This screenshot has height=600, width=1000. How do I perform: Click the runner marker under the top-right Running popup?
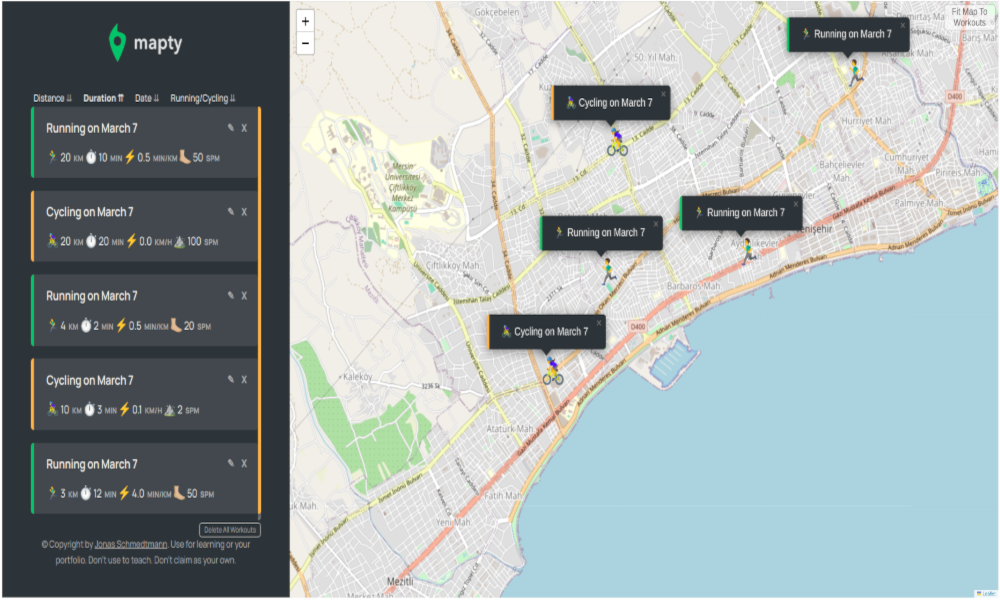click(x=855, y=73)
